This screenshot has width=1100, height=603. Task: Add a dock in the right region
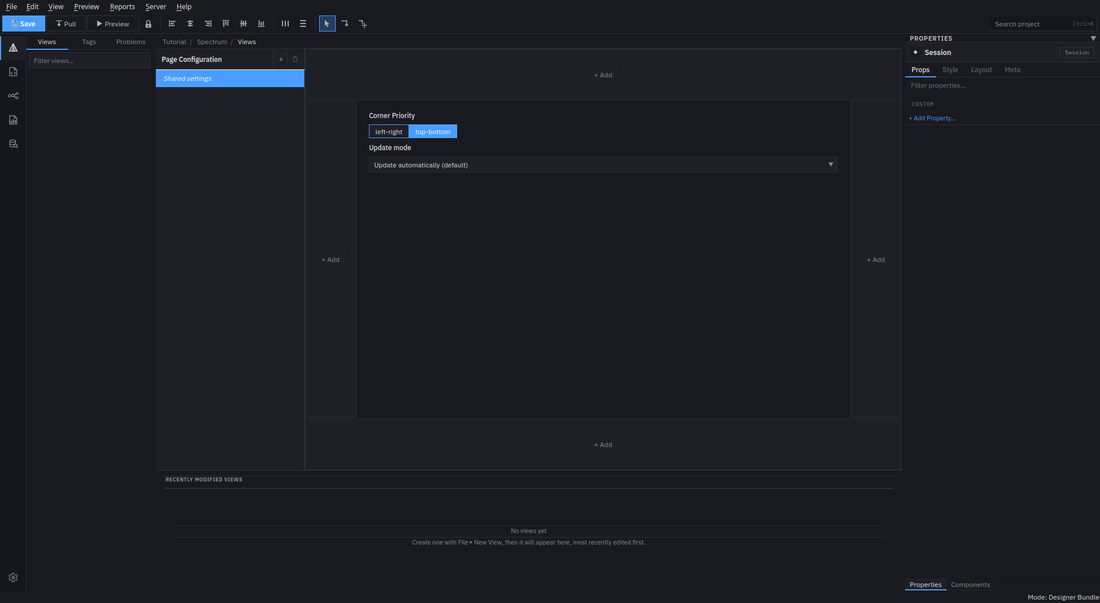[x=876, y=260]
